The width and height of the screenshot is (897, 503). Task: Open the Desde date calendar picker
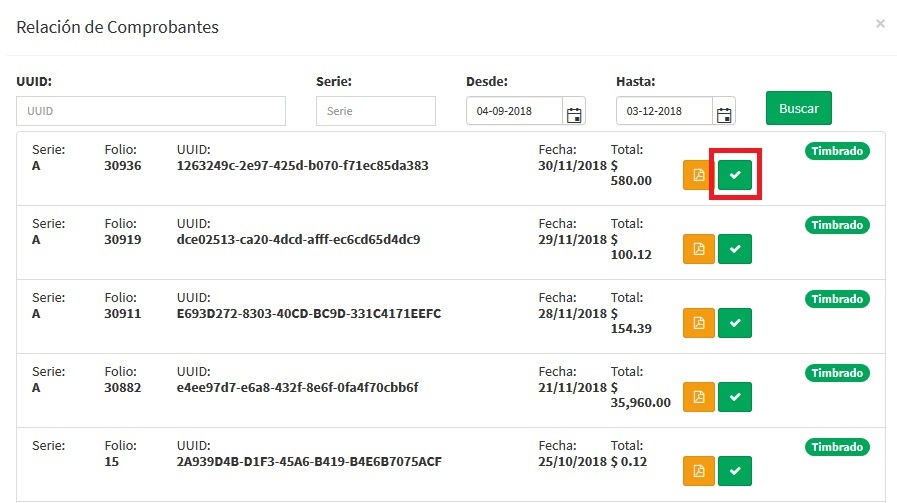[574, 112]
